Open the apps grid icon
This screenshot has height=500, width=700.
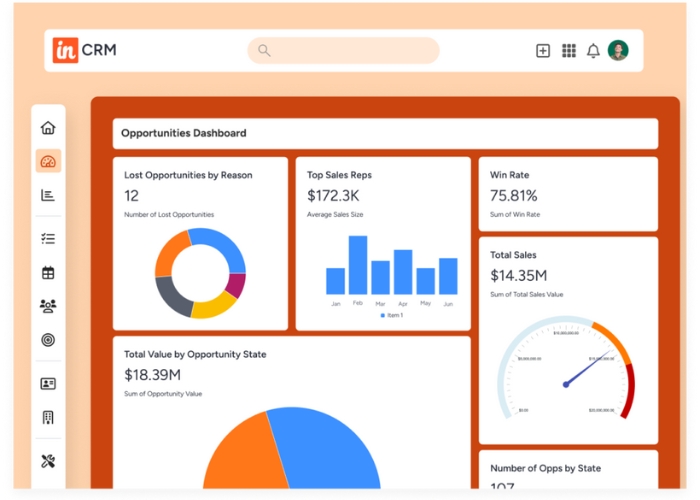(569, 50)
